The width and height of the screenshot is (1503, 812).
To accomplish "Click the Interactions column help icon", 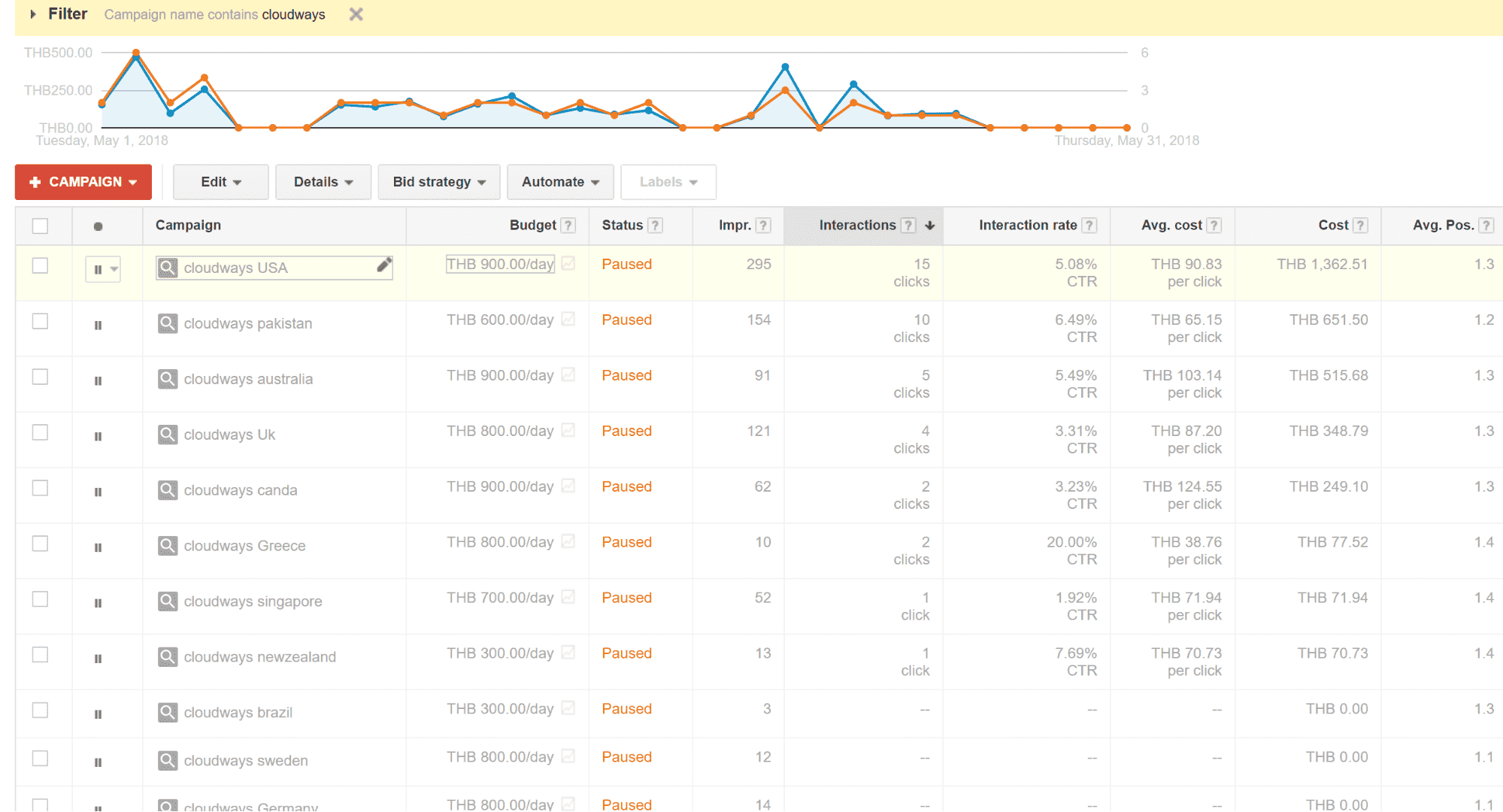I will 908,226.
